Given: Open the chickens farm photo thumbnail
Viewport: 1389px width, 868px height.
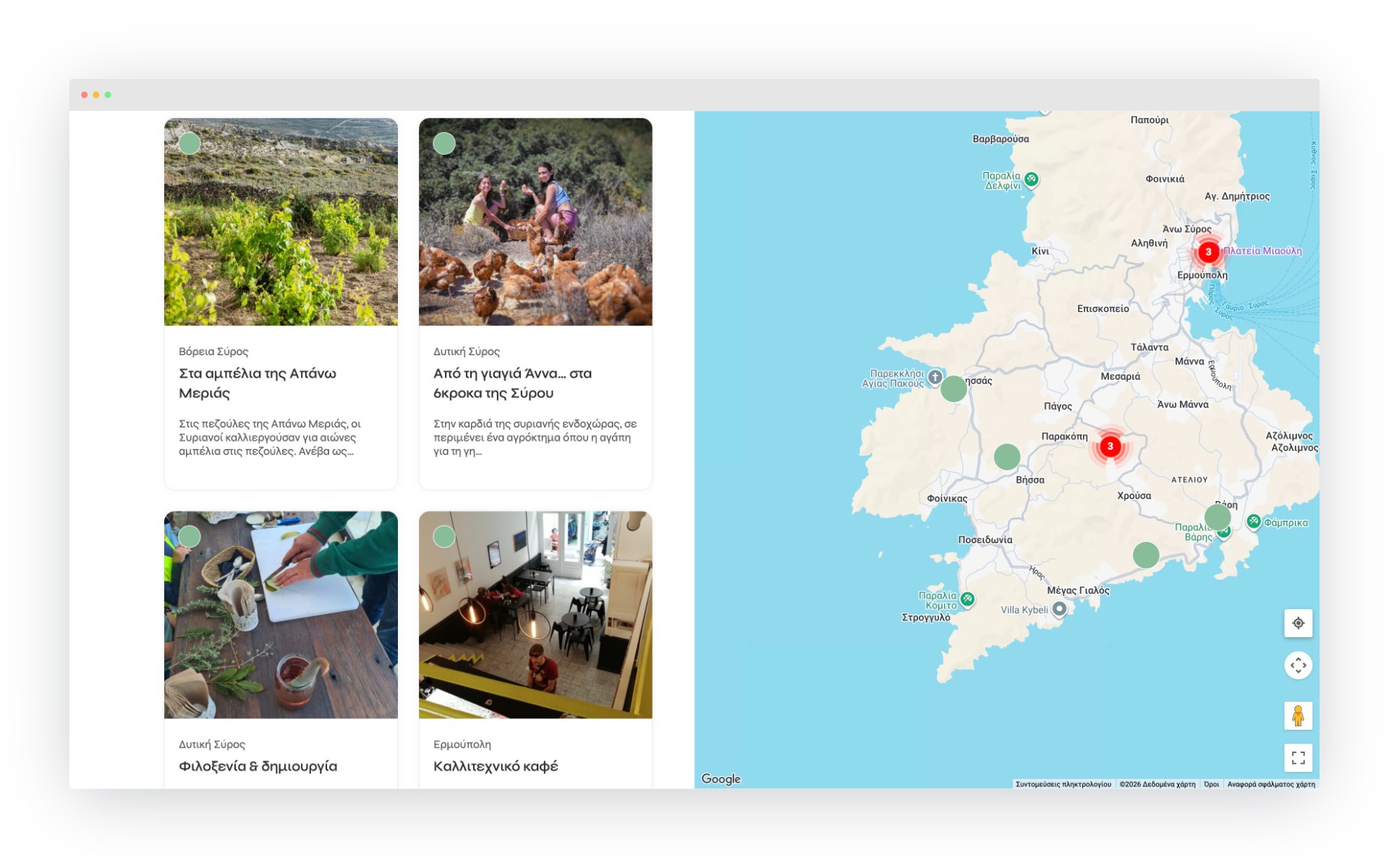Looking at the screenshot, I should [x=535, y=222].
